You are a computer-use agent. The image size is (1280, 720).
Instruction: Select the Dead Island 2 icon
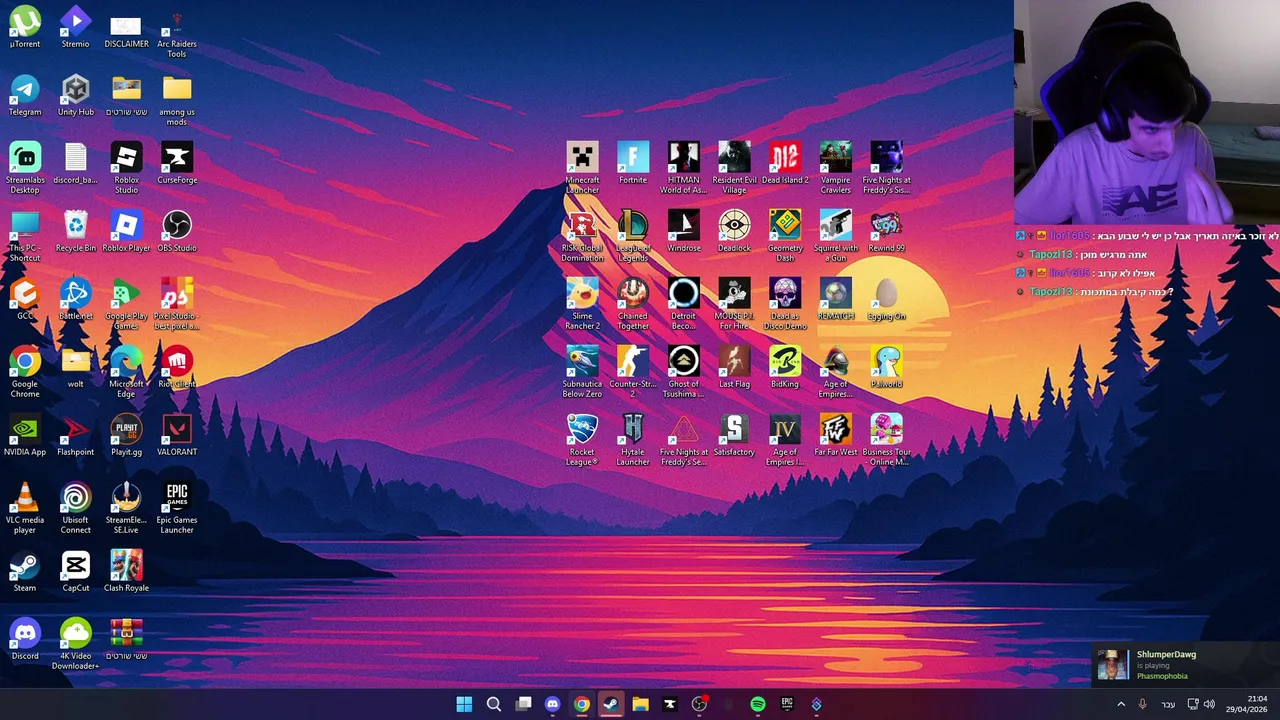point(785,164)
